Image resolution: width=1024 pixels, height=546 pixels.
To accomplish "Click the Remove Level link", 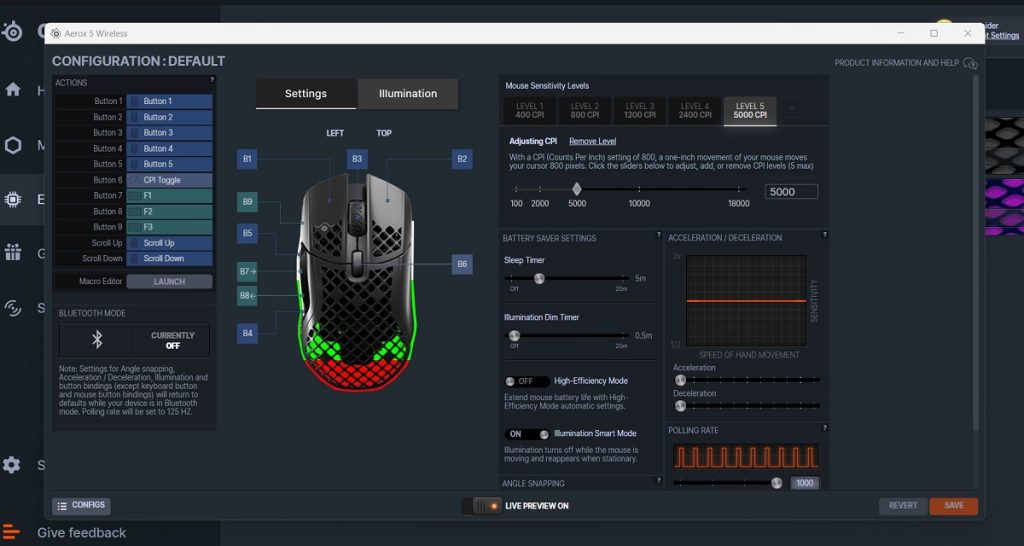I will coord(592,141).
